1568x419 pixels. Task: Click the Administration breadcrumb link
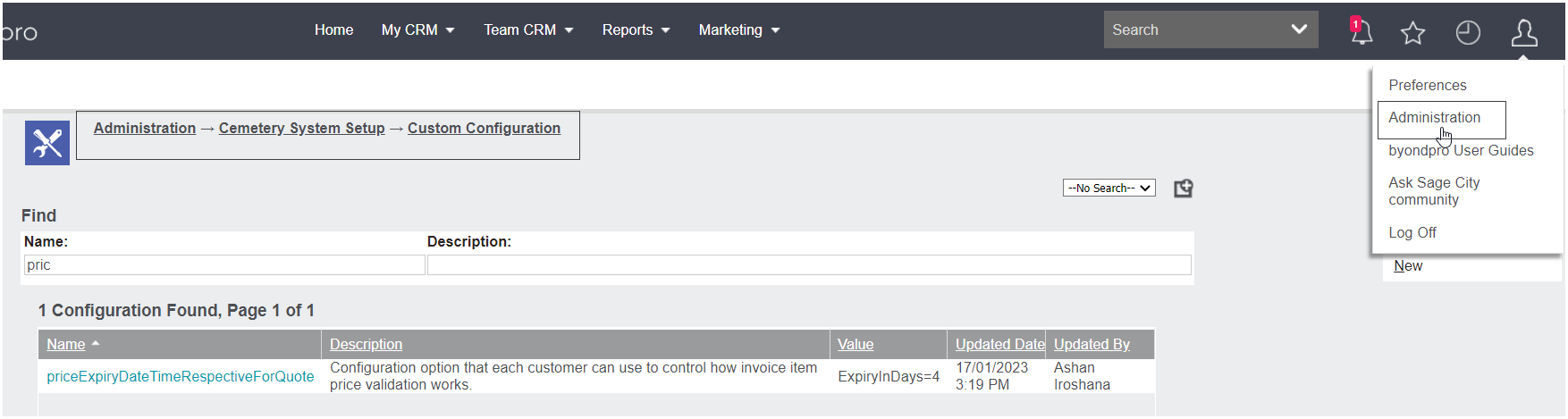145,128
